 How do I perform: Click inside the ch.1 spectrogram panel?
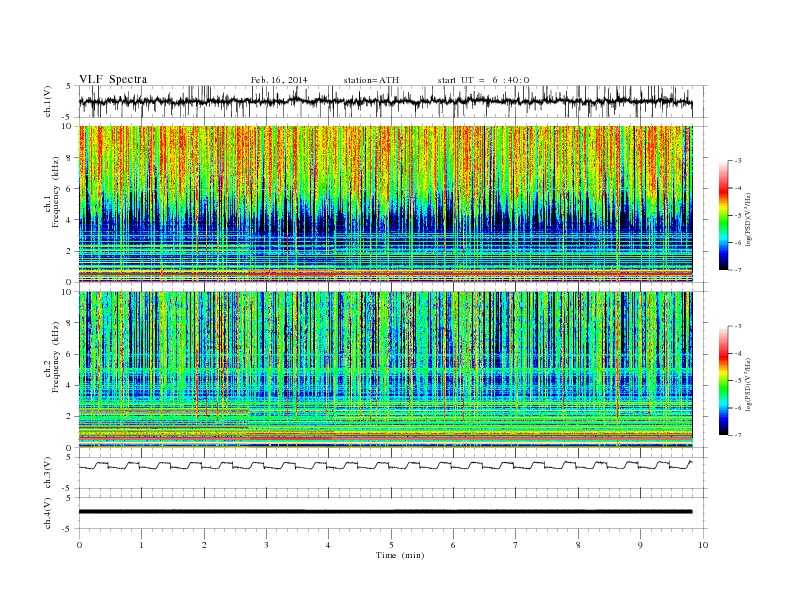(385, 204)
